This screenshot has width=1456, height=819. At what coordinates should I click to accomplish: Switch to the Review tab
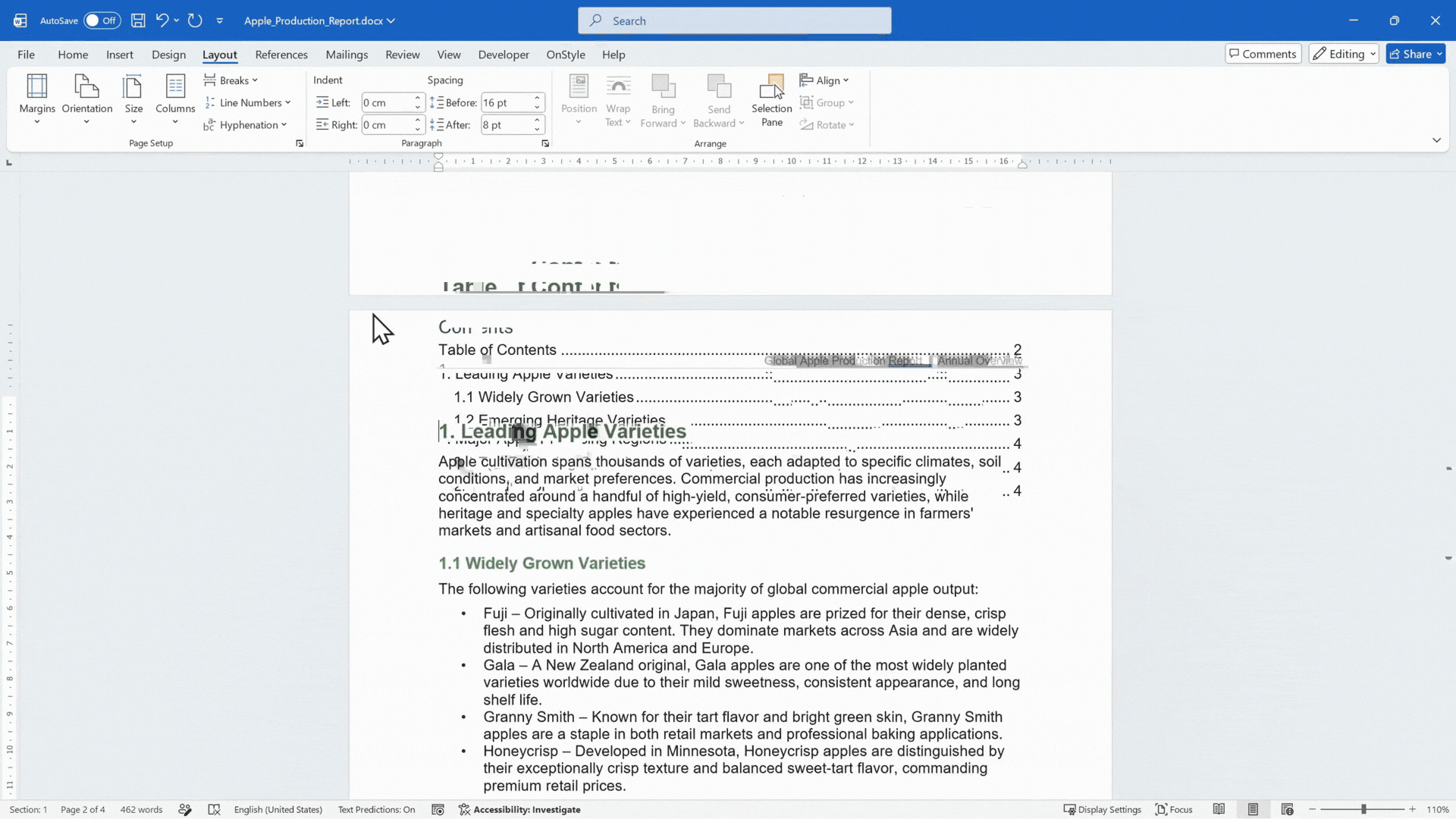(402, 55)
